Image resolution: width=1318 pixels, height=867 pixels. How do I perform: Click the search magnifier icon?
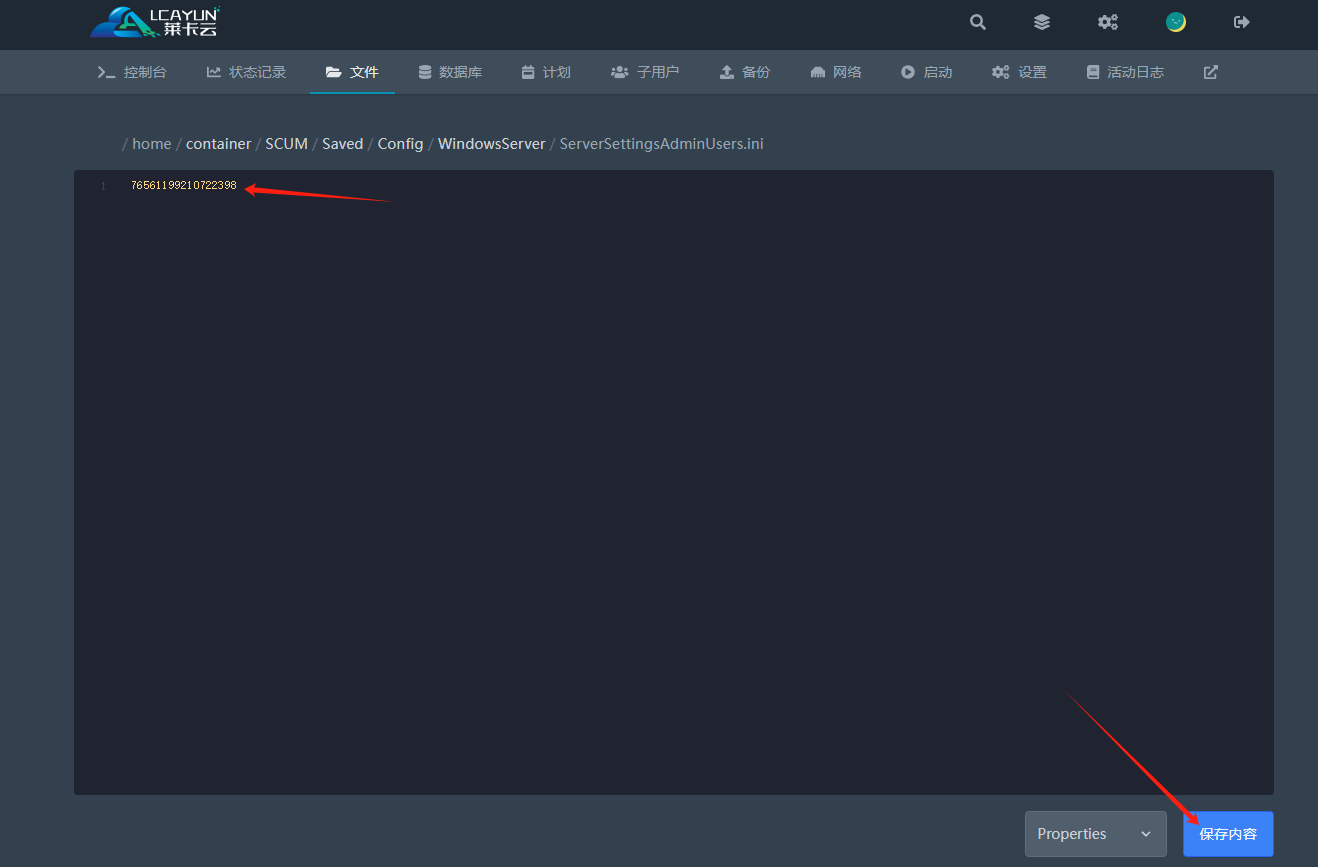tap(978, 22)
